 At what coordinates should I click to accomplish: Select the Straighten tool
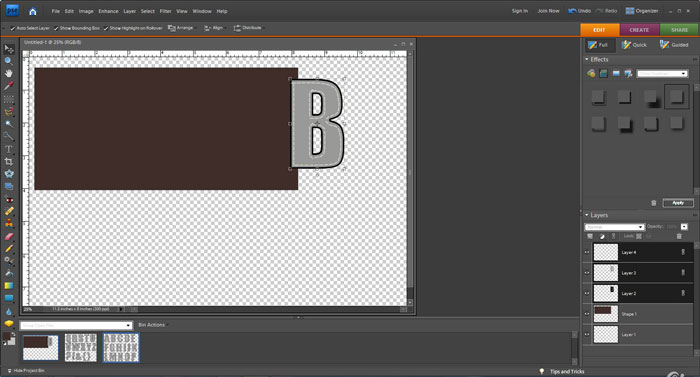pos(8,186)
